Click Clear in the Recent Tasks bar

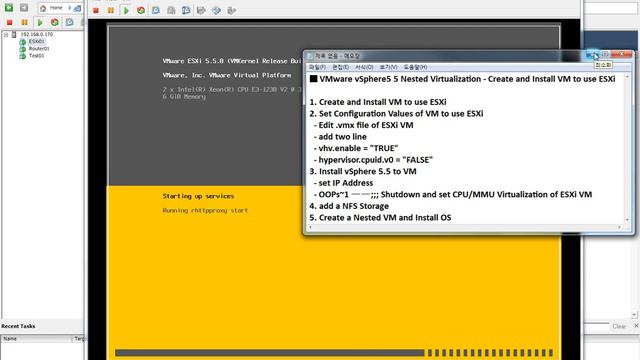point(619,326)
